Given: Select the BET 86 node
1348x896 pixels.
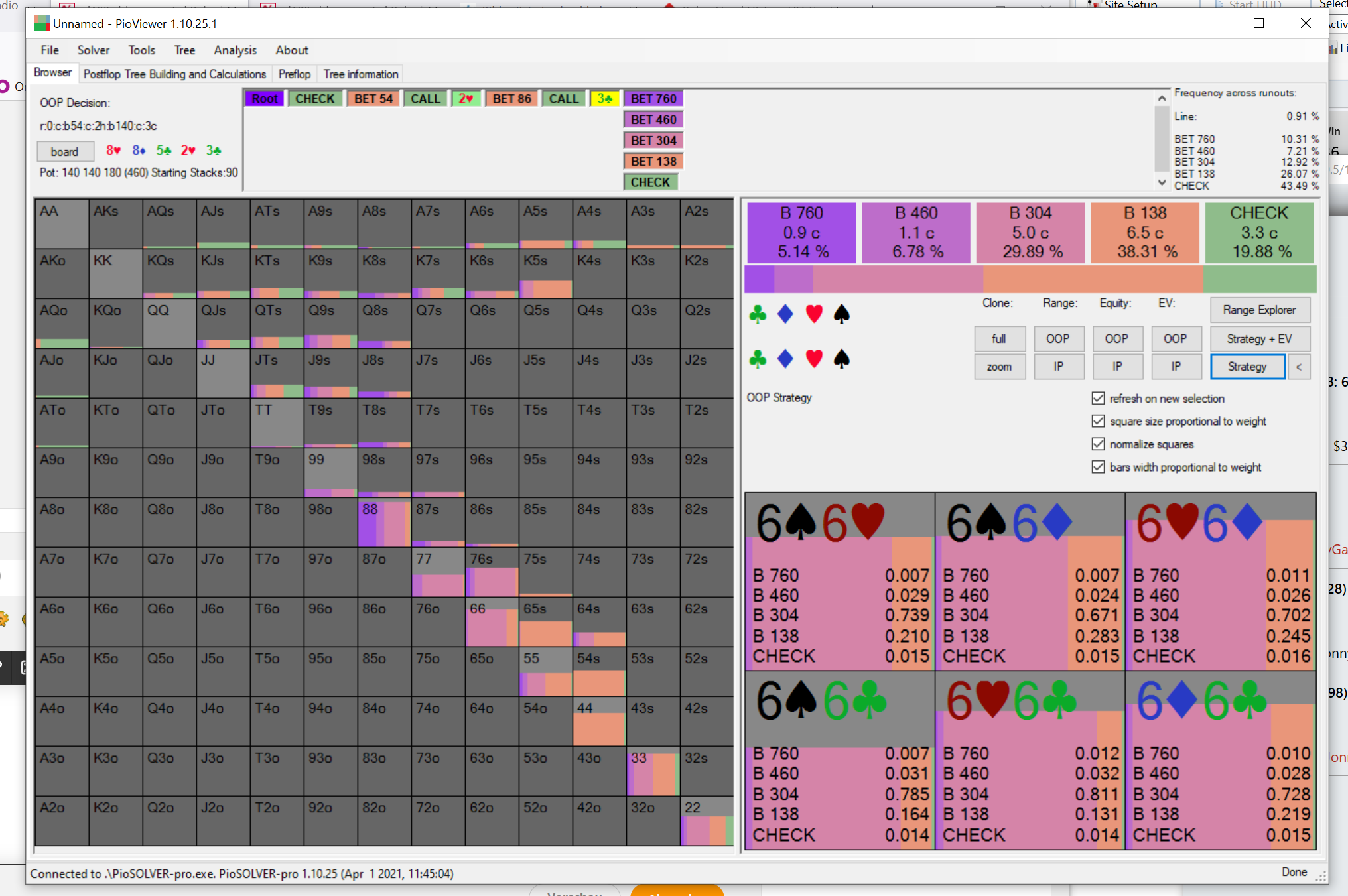Looking at the screenshot, I should 512,99.
